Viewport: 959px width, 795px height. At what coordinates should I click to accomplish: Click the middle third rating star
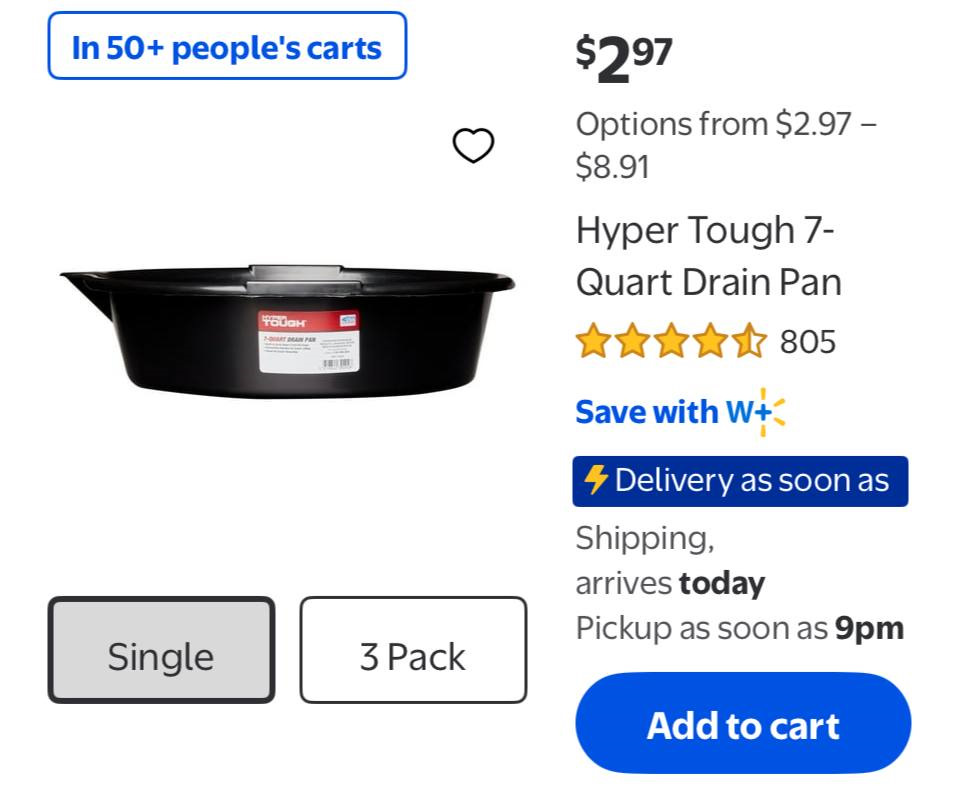(x=671, y=342)
